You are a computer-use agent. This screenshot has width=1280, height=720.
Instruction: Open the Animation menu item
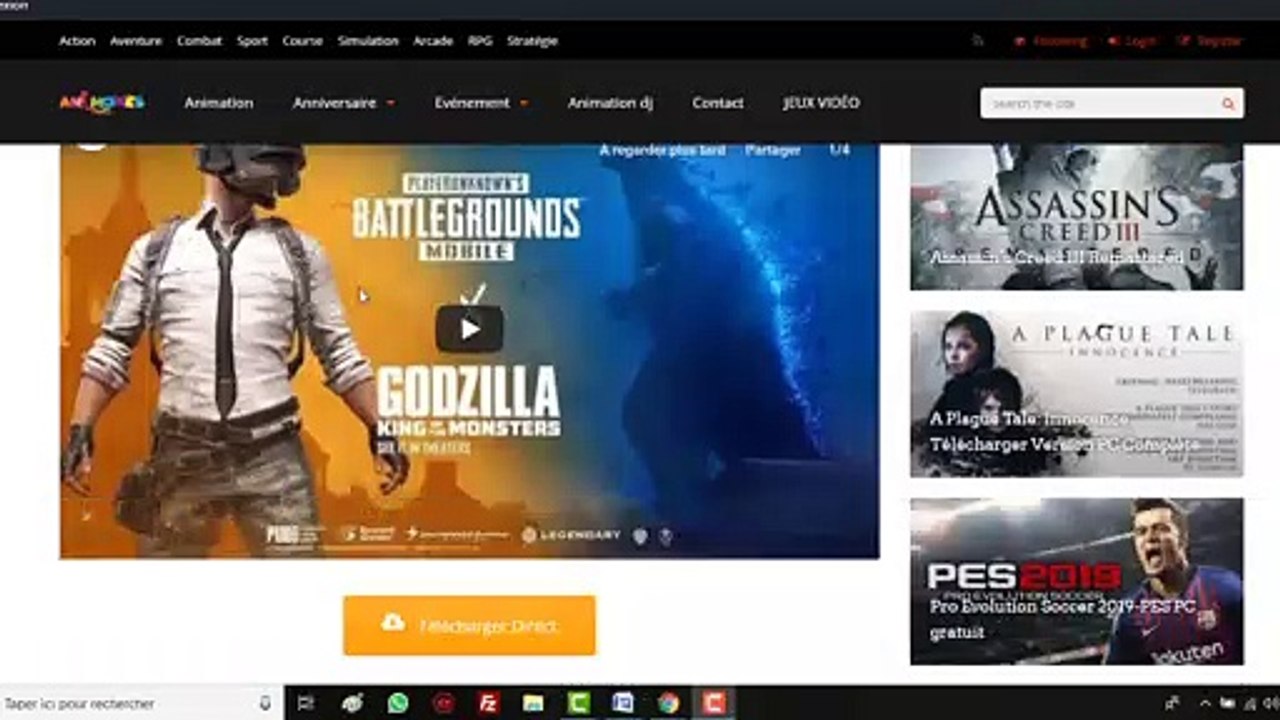(x=218, y=102)
